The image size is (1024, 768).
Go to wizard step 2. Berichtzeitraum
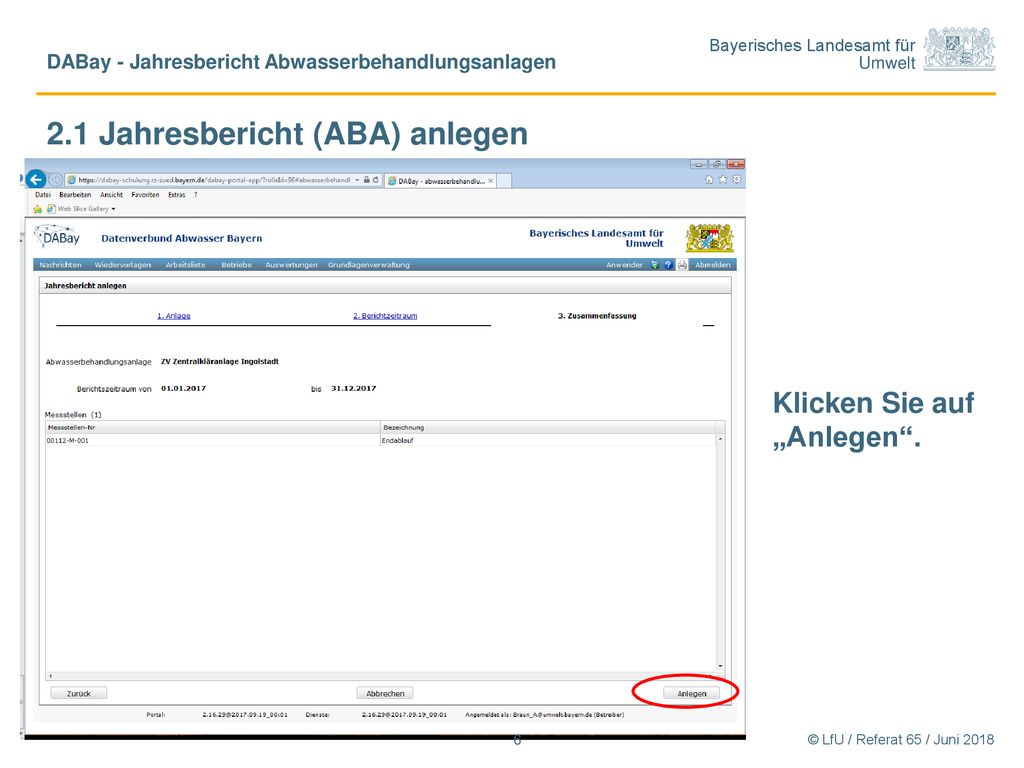point(385,315)
